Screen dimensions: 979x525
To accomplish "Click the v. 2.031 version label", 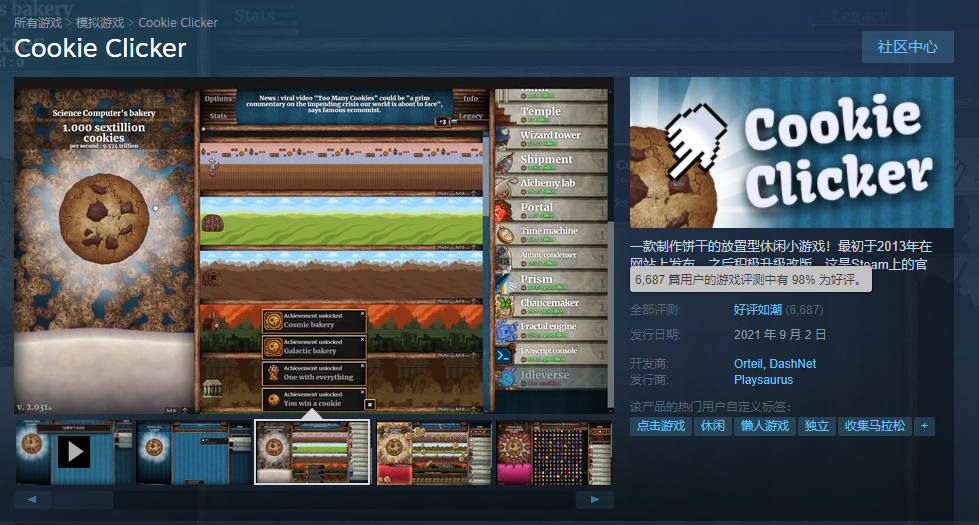I will click(33, 407).
